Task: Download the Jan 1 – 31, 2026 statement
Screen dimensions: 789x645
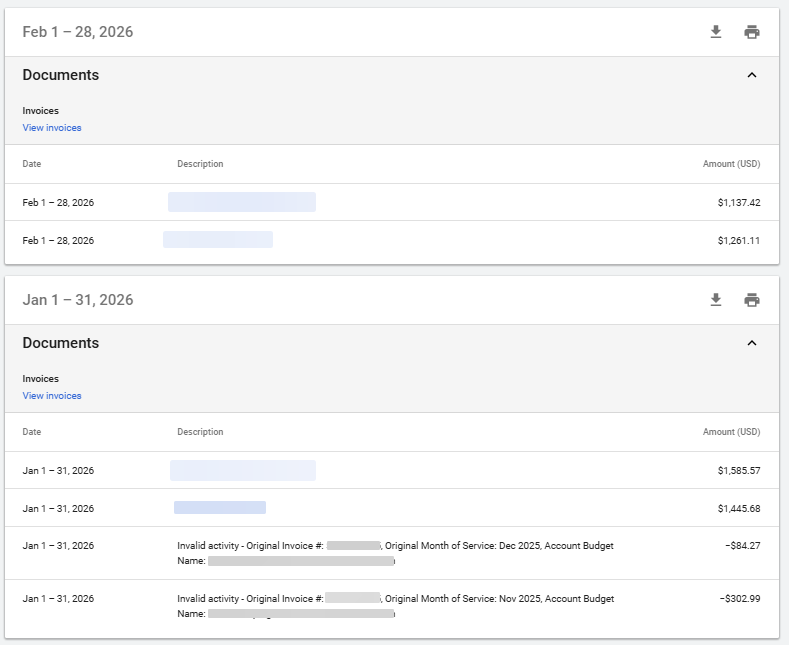Action: pyautogui.click(x=716, y=300)
